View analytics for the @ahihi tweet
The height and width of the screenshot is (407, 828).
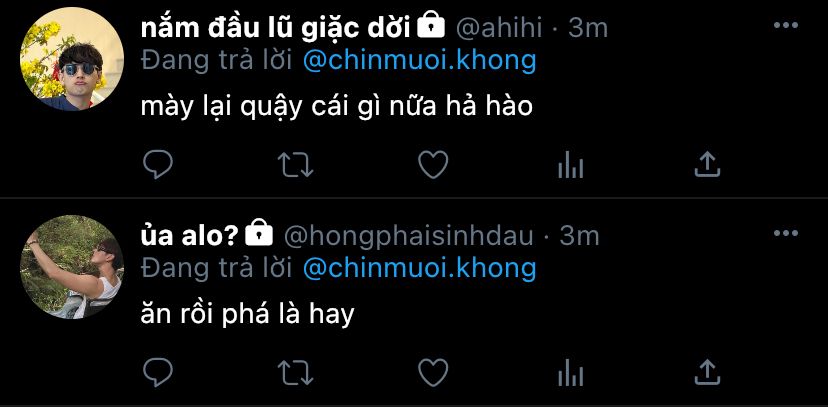[x=570, y=165]
